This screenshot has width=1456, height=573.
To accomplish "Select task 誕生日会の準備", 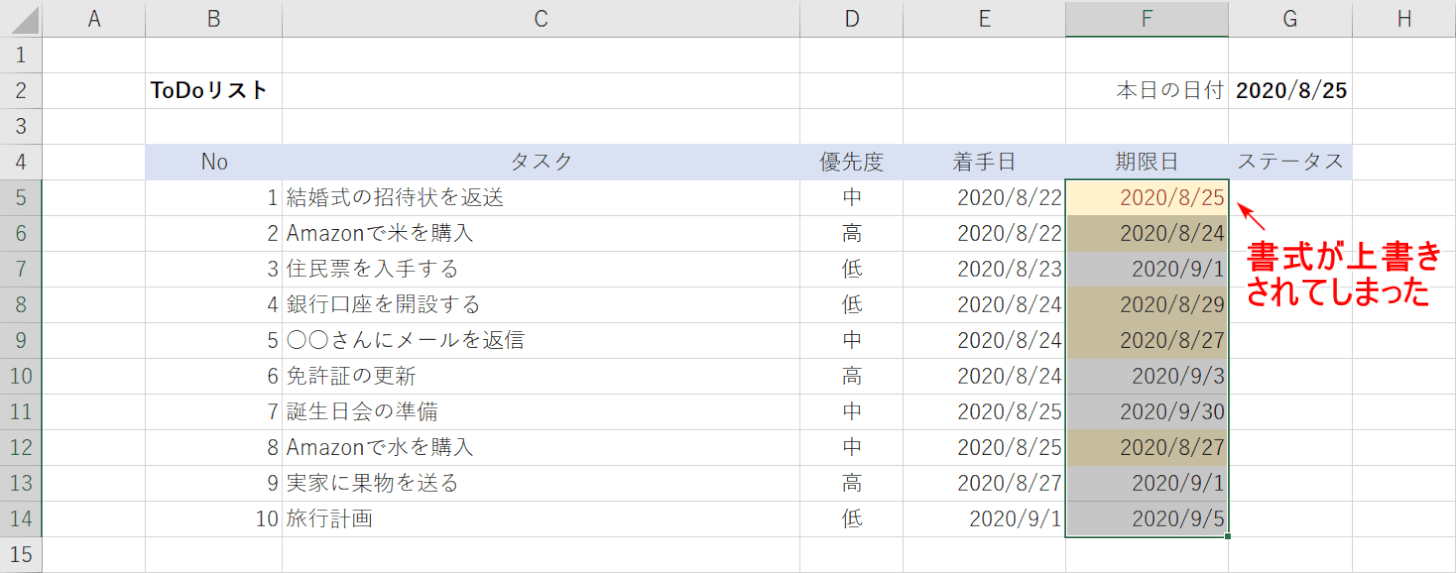I will 541,412.
